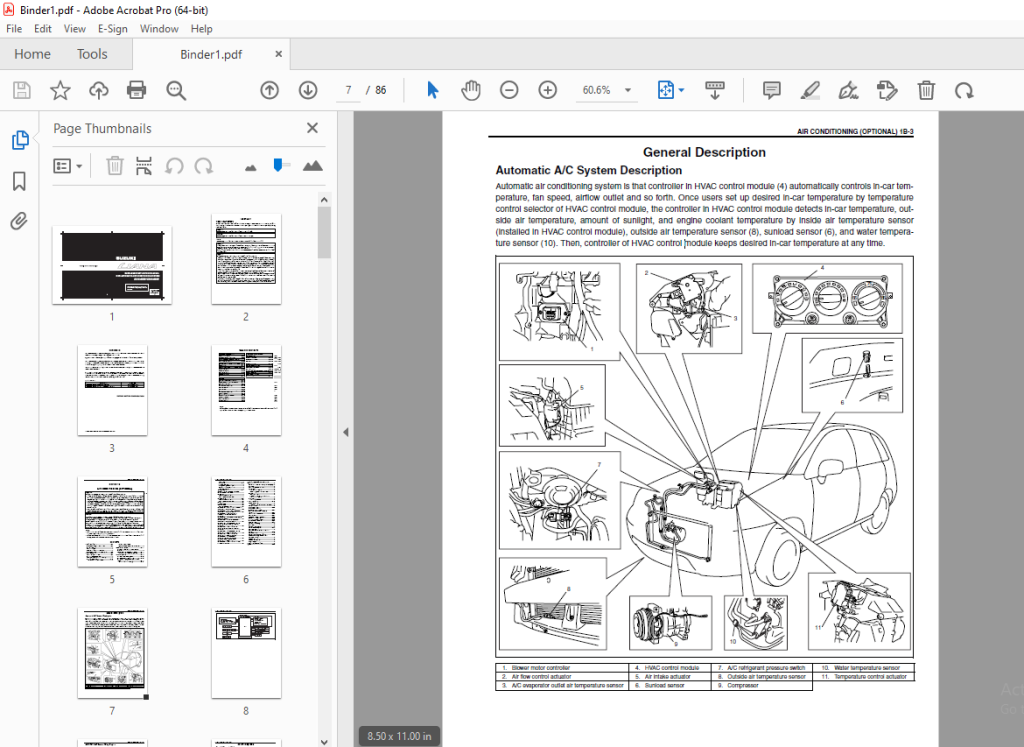Activate the Selection arrow tool
Image resolution: width=1024 pixels, height=747 pixels.
[432, 90]
